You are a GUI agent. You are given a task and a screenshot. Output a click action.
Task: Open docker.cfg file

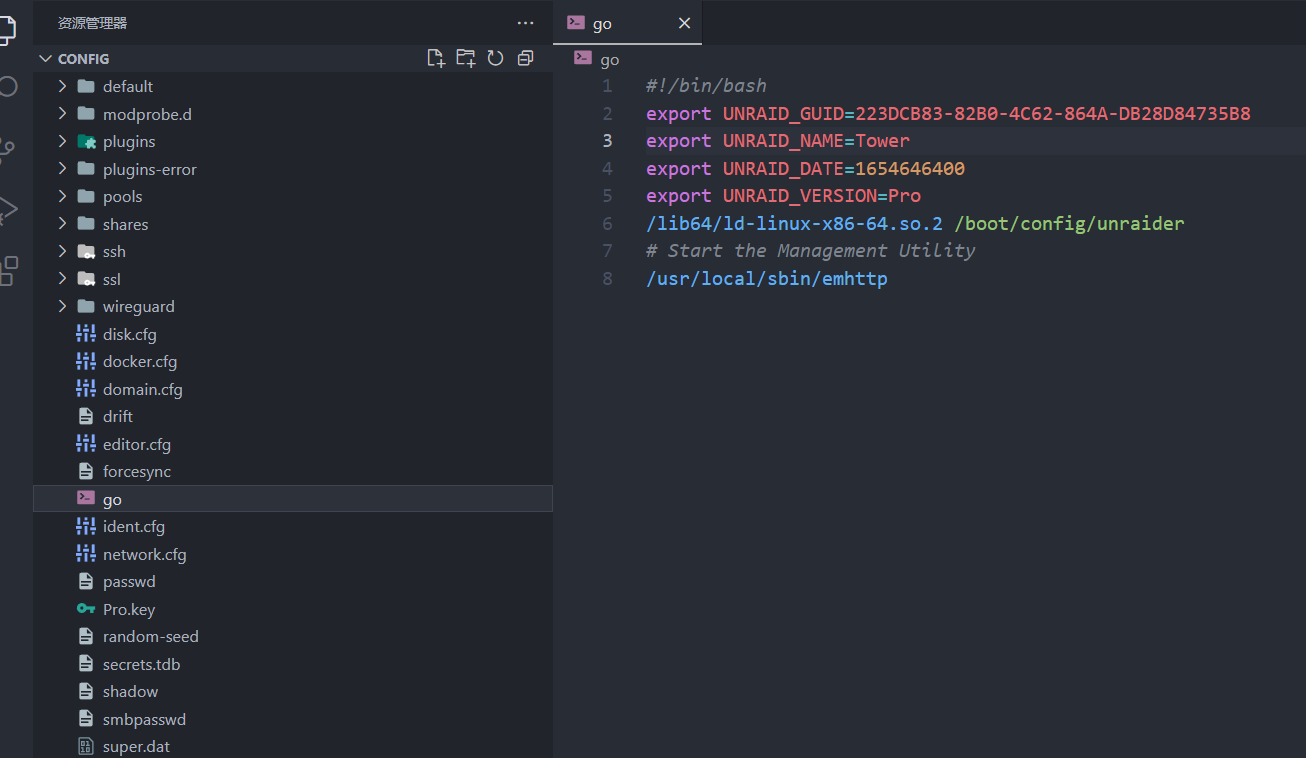click(x=292, y=361)
